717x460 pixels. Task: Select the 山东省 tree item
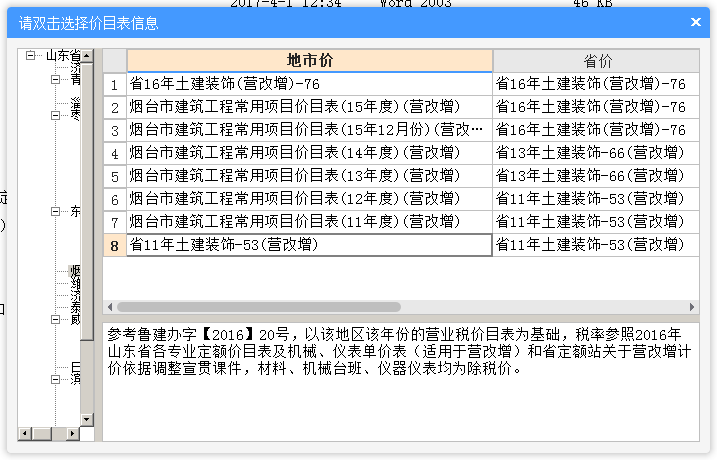click(64, 56)
